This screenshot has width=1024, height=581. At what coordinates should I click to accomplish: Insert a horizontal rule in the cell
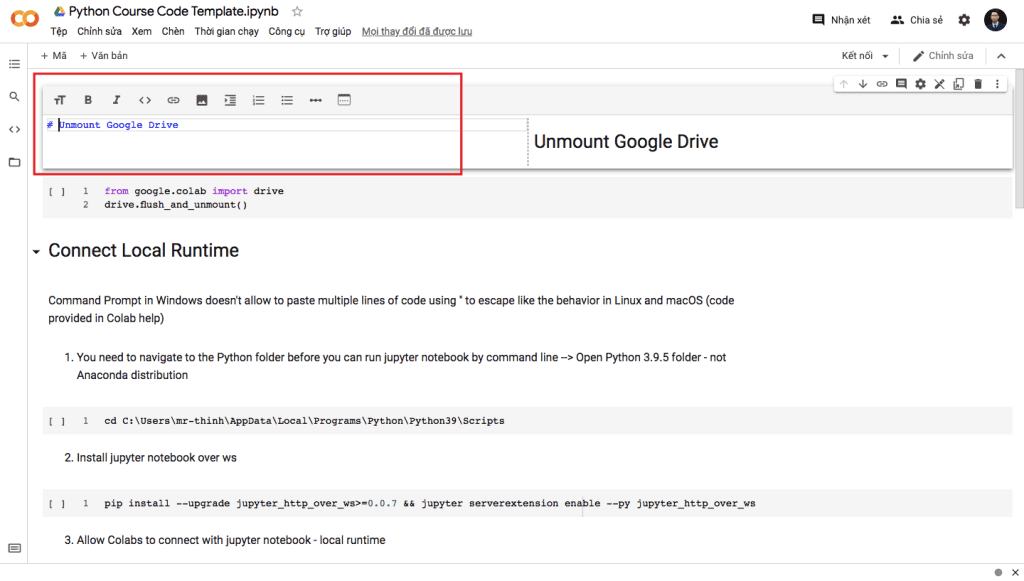316,100
